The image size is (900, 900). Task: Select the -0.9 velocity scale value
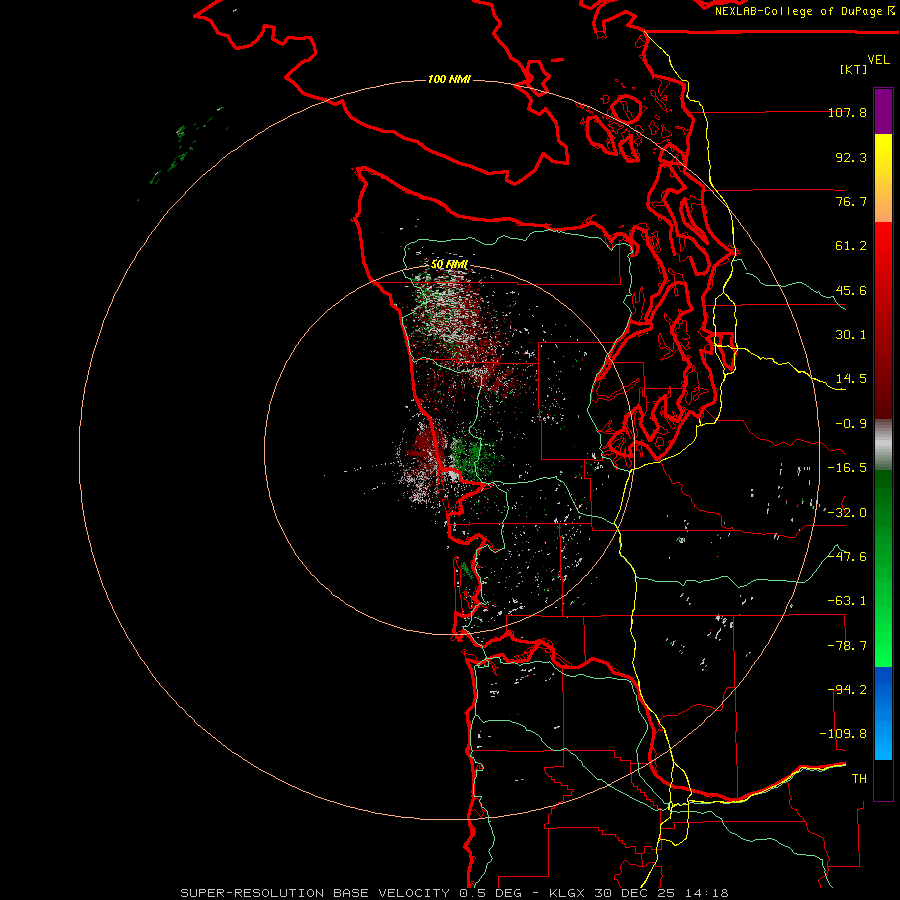point(851,424)
